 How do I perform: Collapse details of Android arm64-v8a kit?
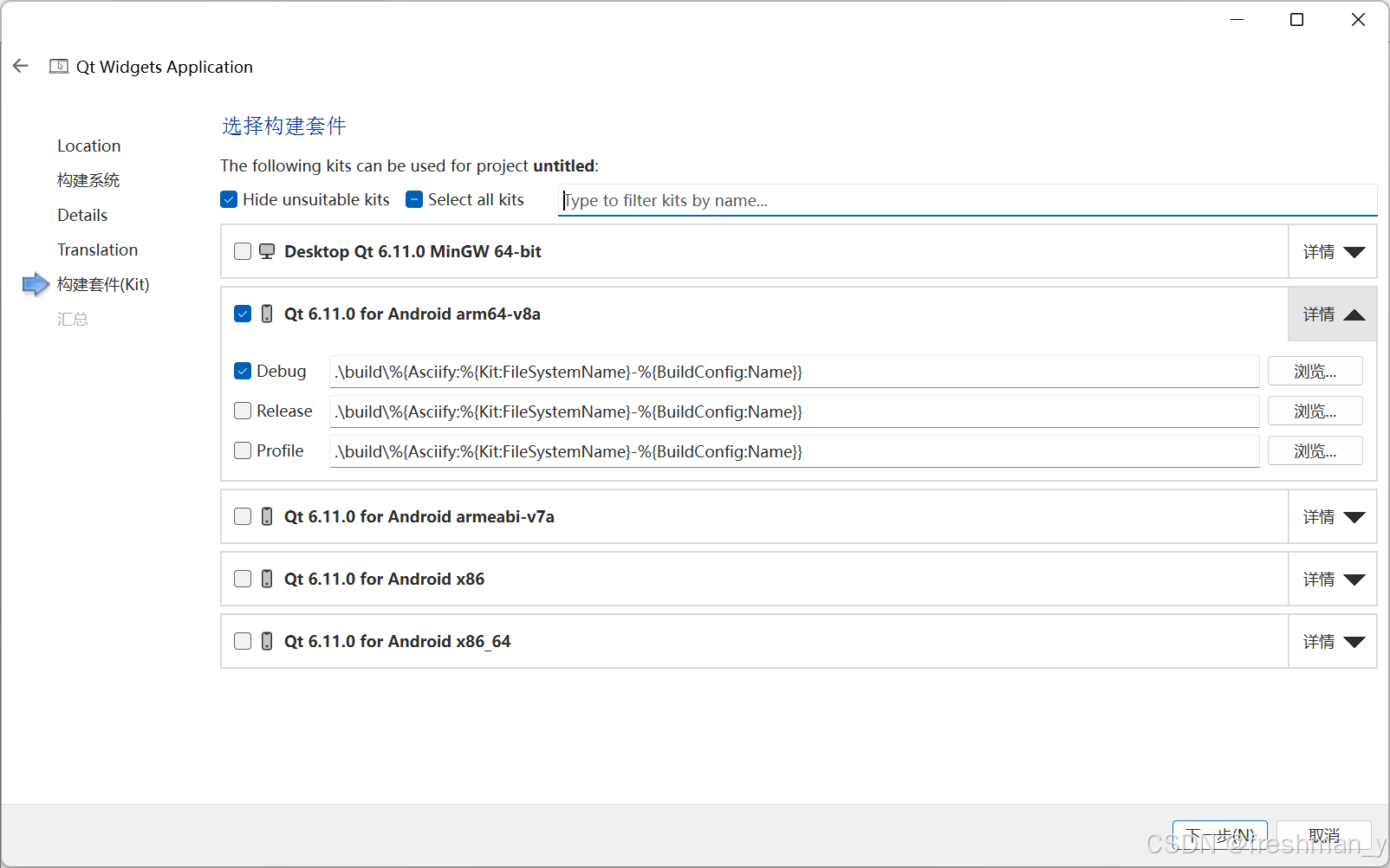[x=1333, y=314]
